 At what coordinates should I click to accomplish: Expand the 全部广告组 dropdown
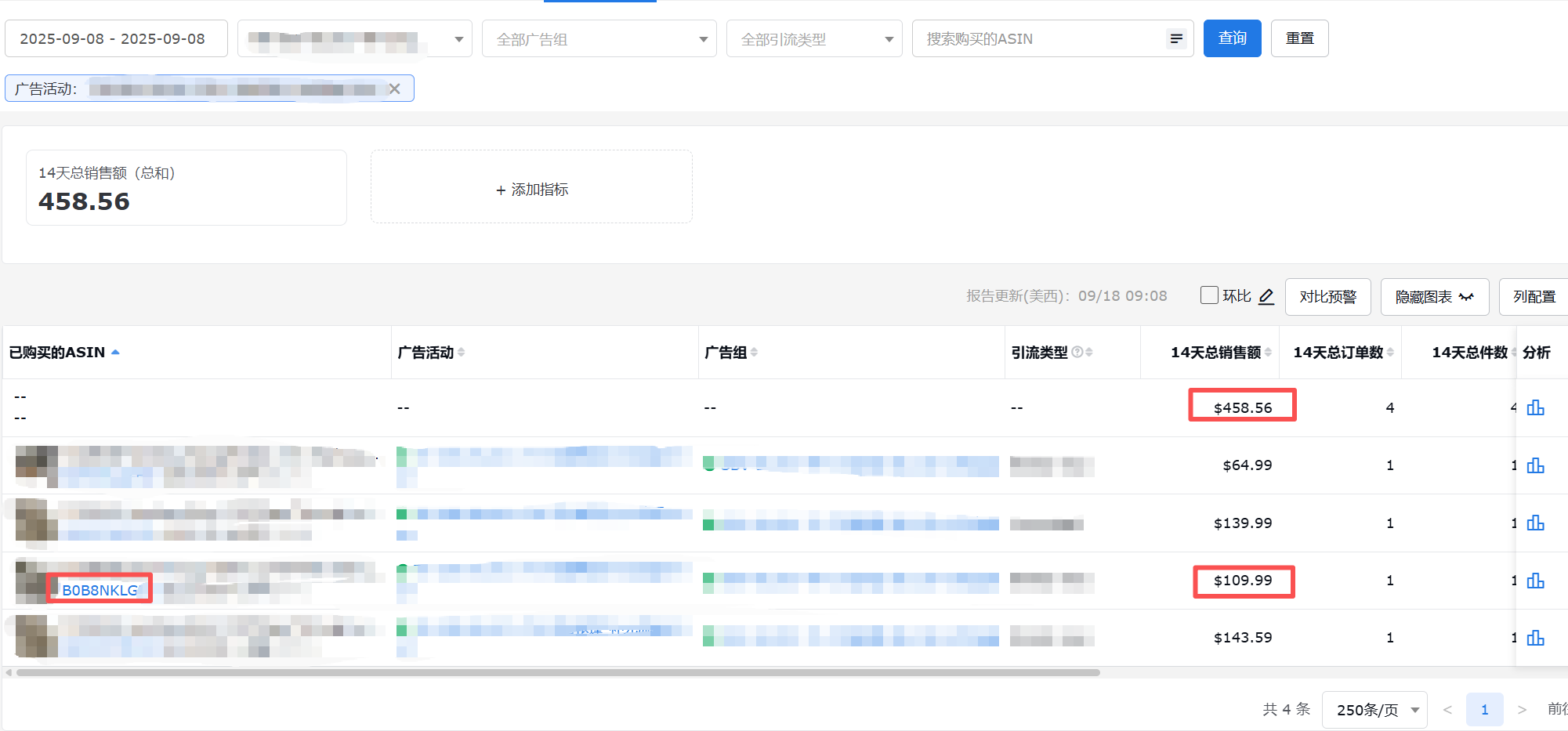pos(599,38)
